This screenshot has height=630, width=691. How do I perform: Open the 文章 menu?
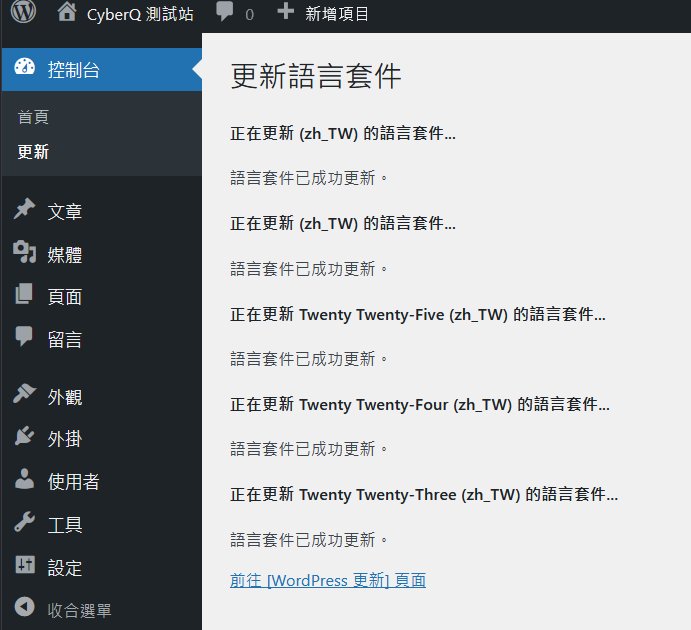point(65,212)
